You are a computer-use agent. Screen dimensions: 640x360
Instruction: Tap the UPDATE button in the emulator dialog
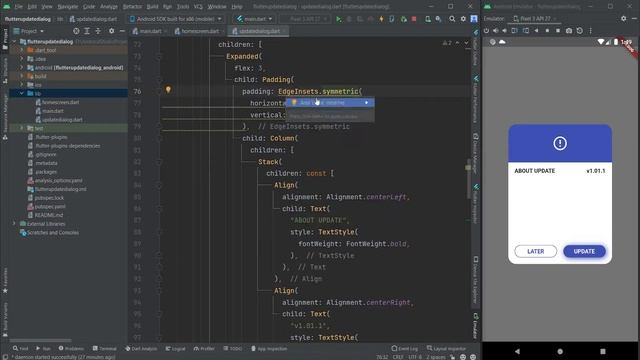pyautogui.click(x=584, y=251)
